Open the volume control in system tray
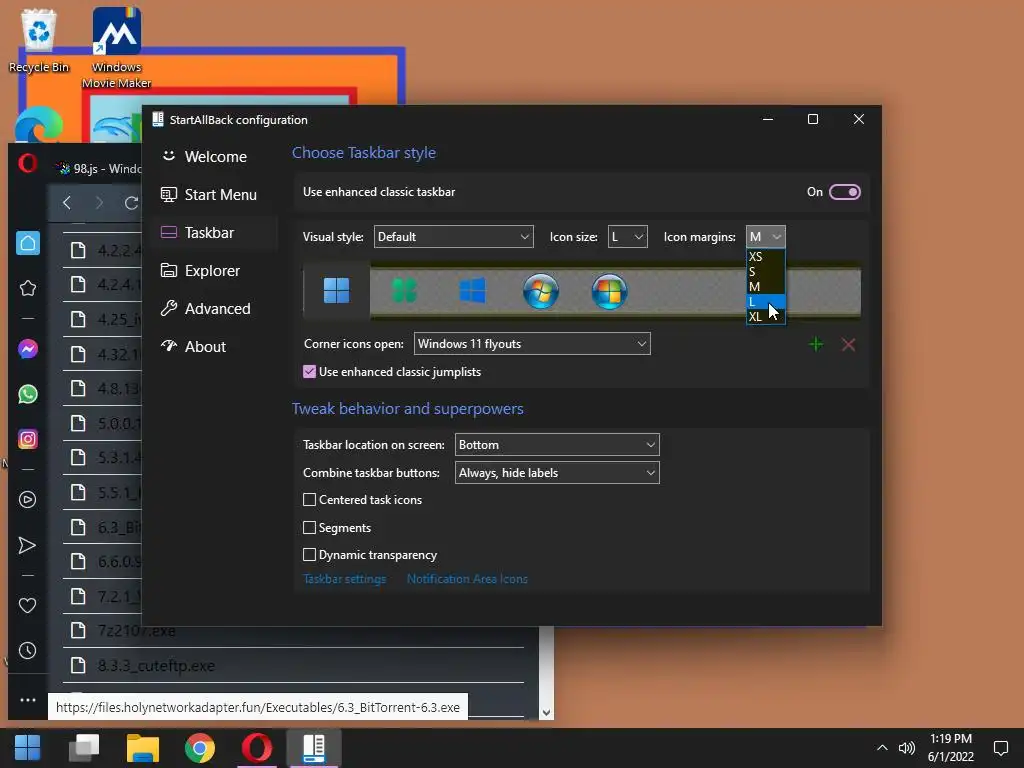Image resolution: width=1024 pixels, height=768 pixels. click(906, 748)
